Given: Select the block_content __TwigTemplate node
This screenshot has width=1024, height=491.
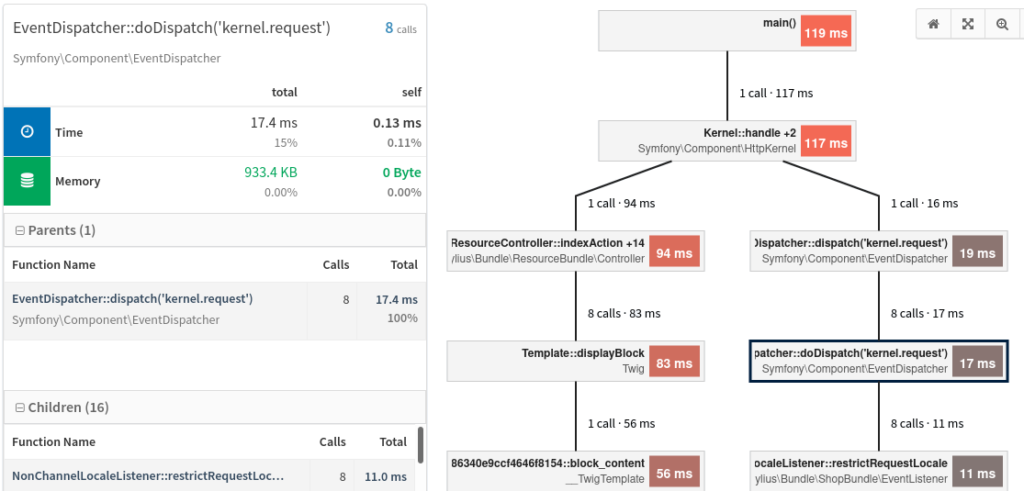Looking at the screenshot, I should [575, 471].
